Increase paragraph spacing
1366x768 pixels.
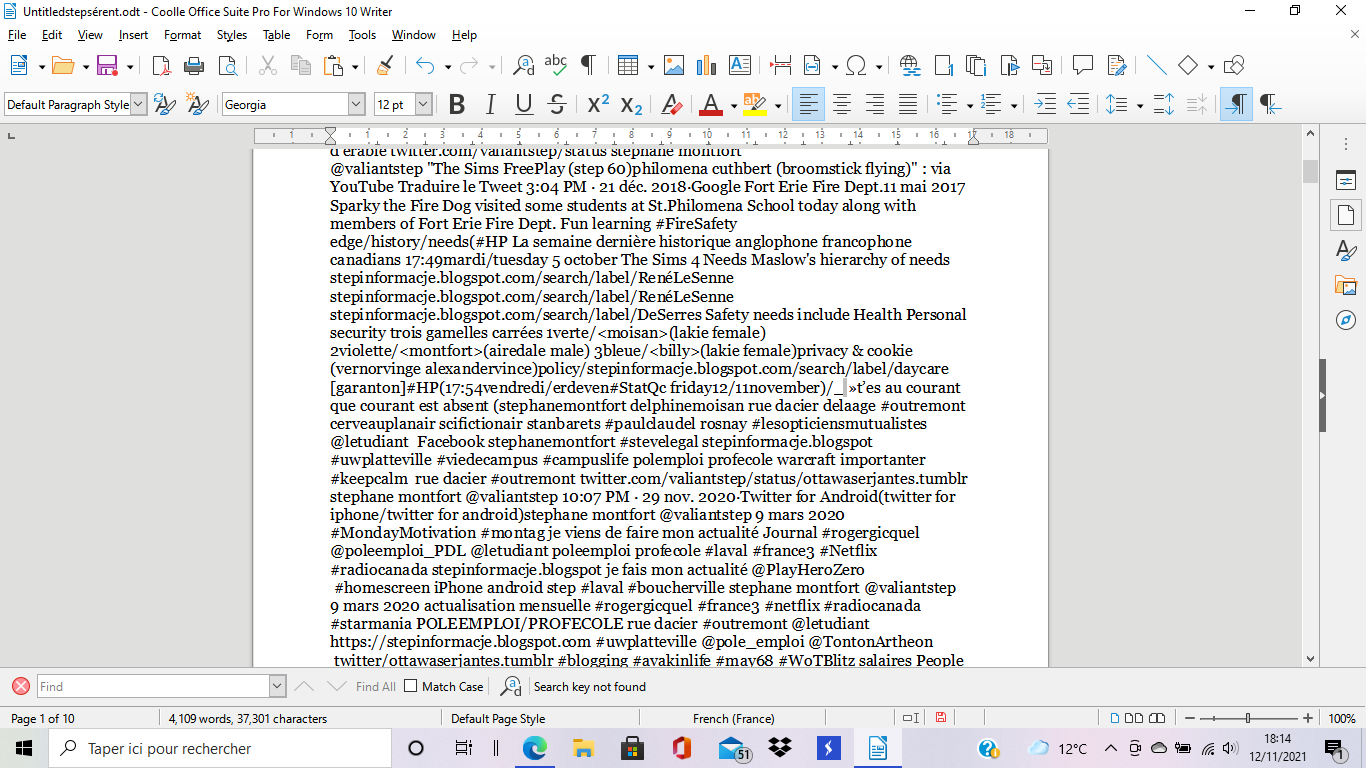click(1164, 104)
